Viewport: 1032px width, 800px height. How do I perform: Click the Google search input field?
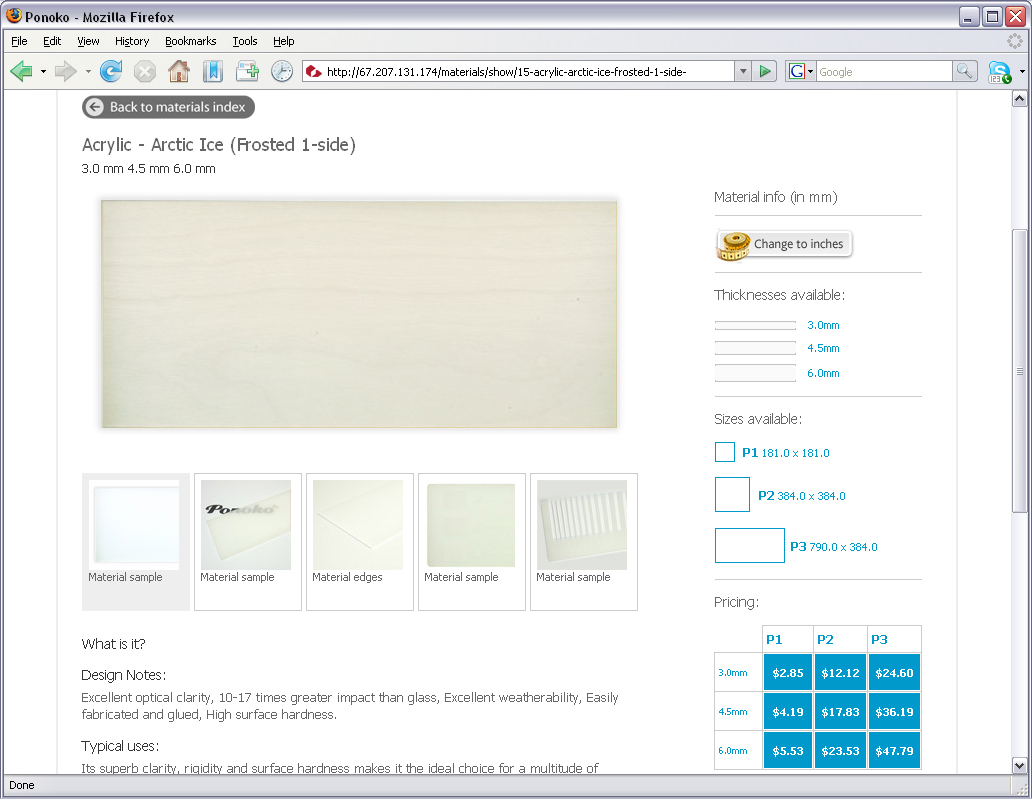884,72
